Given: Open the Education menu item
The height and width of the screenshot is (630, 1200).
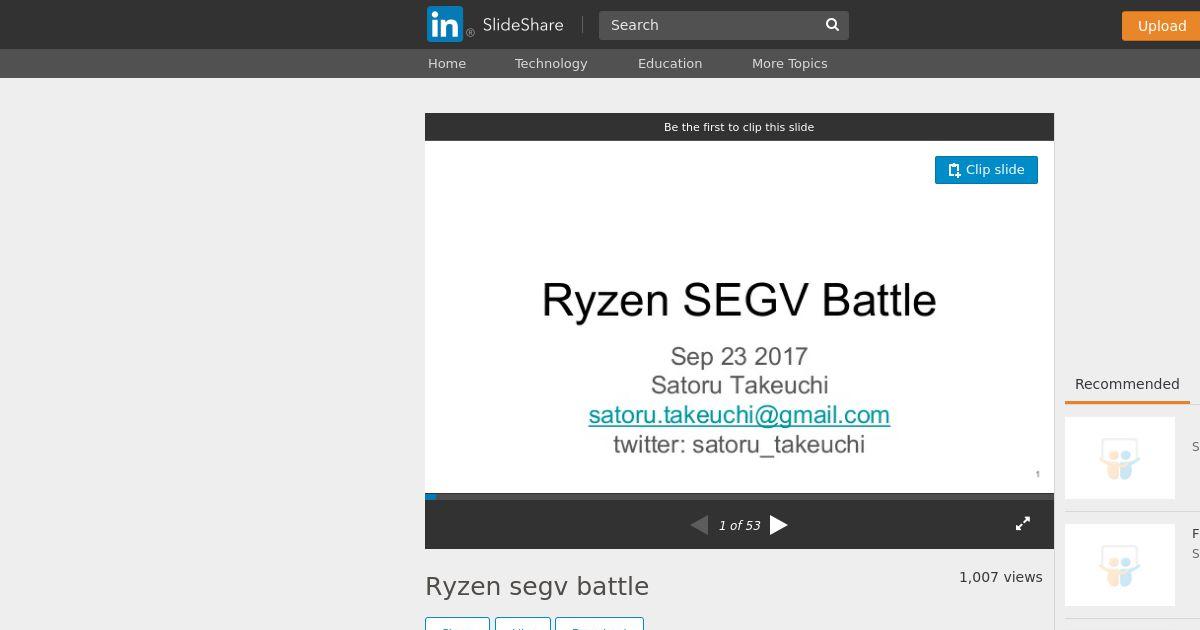Looking at the screenshot, I should [670, 63].
